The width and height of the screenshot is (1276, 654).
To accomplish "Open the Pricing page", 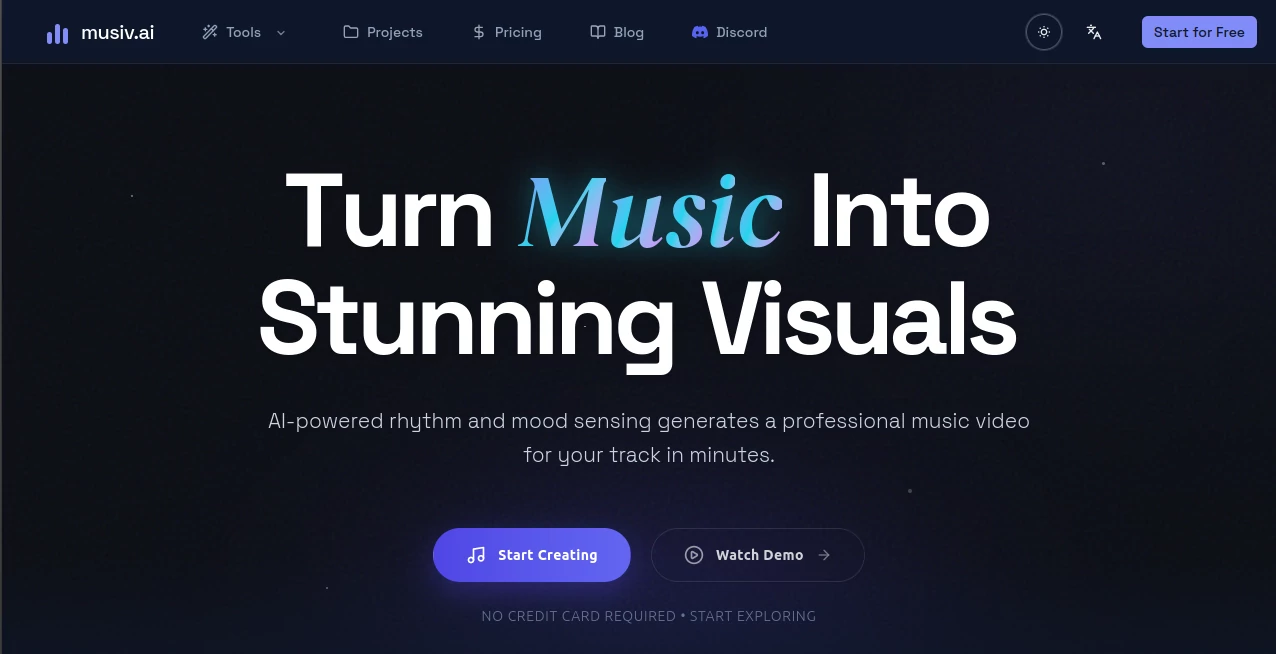I will pos(518,32).
